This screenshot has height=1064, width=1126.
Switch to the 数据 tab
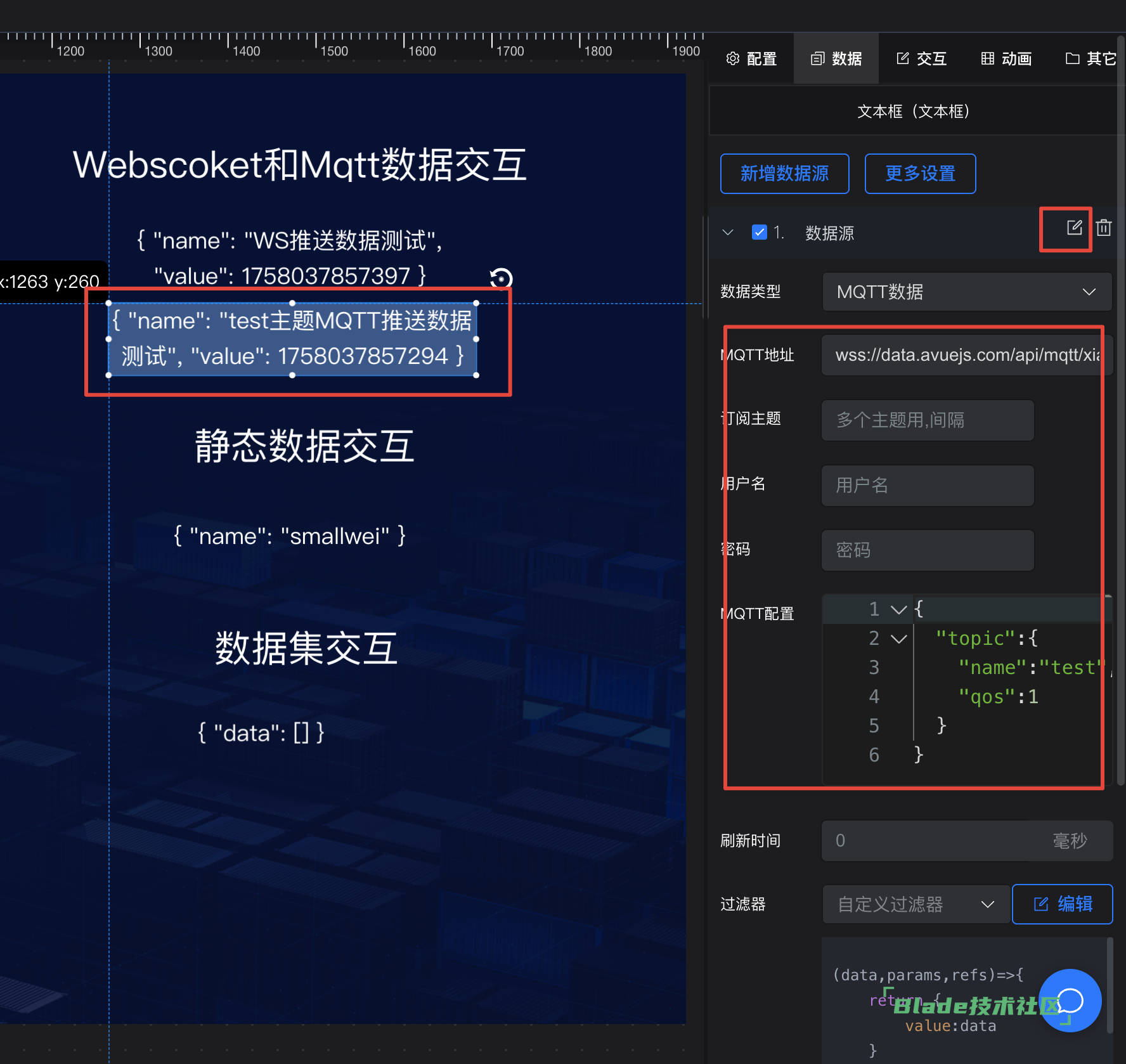836,59
